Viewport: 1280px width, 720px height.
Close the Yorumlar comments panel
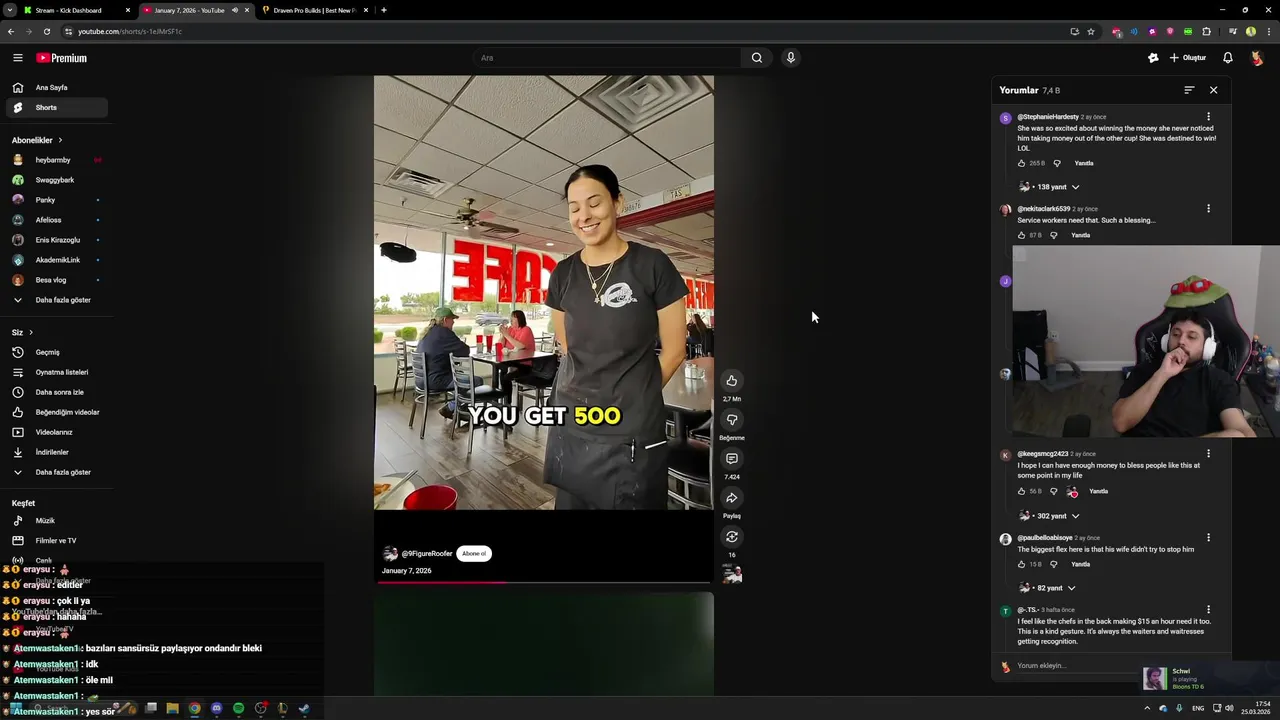click(1214, 90)
